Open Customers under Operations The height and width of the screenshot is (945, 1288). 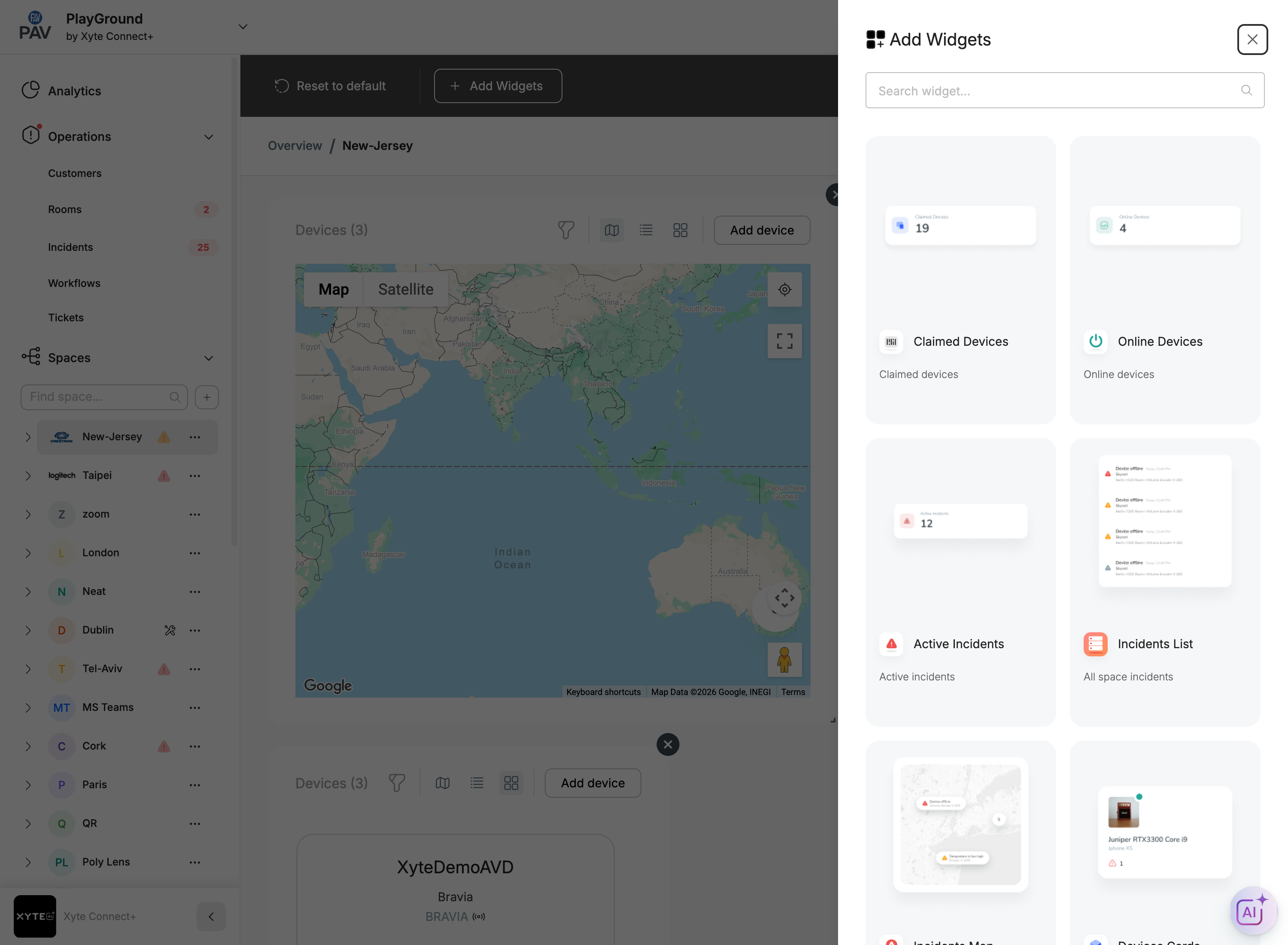(x=75, y=174)
